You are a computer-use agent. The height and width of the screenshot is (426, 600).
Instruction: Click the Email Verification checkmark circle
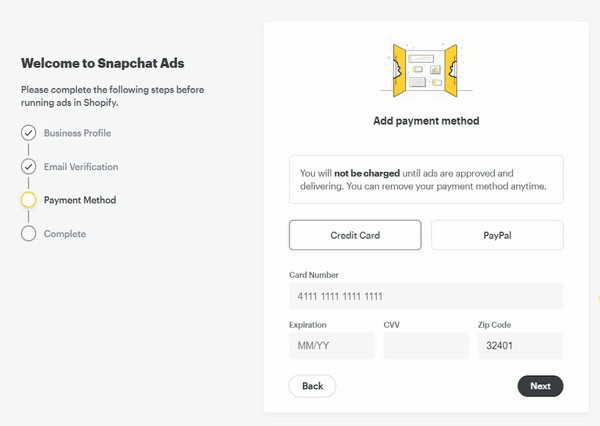28,166
